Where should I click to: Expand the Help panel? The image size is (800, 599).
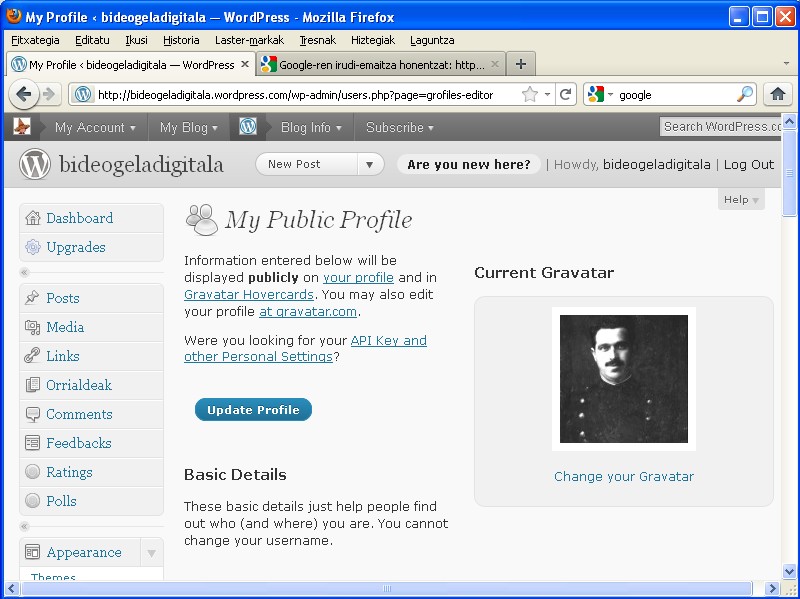coord(741,199)
